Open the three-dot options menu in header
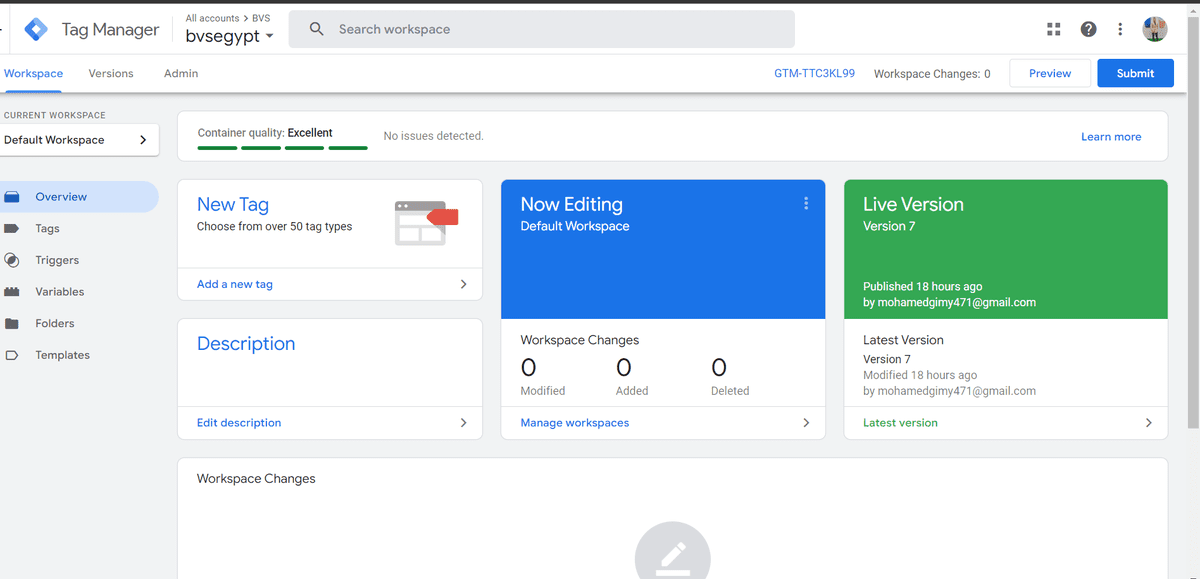Viewport: 1200px width, 579px height. click(1120, 29)
